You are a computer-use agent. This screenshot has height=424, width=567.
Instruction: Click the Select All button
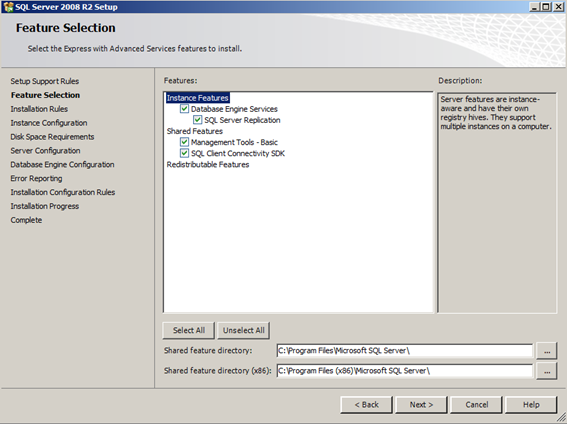click(x=189, y=330)
